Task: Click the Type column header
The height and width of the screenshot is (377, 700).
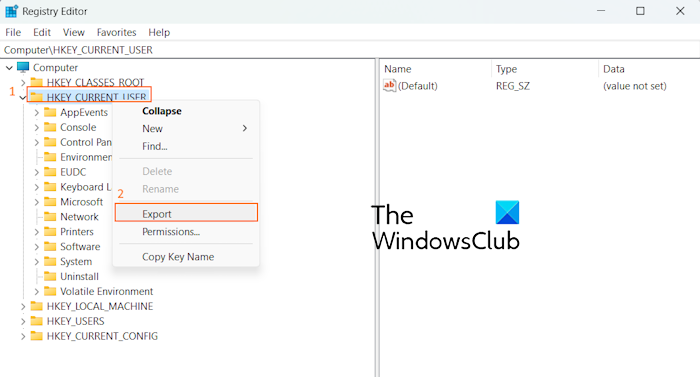Action: 506,69
